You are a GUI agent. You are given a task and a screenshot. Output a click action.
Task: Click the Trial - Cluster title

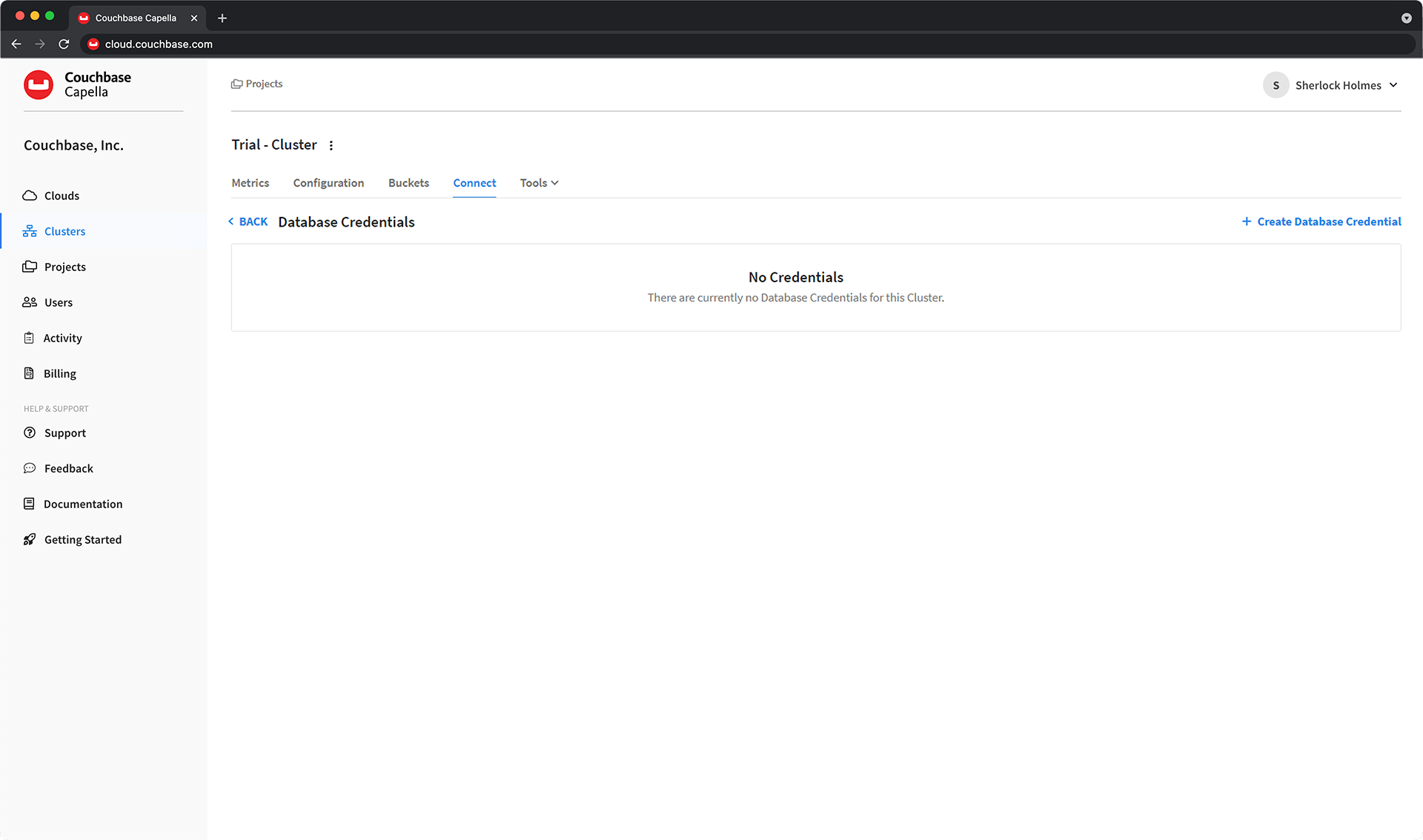pyautogui.click(x=274, y=144)
